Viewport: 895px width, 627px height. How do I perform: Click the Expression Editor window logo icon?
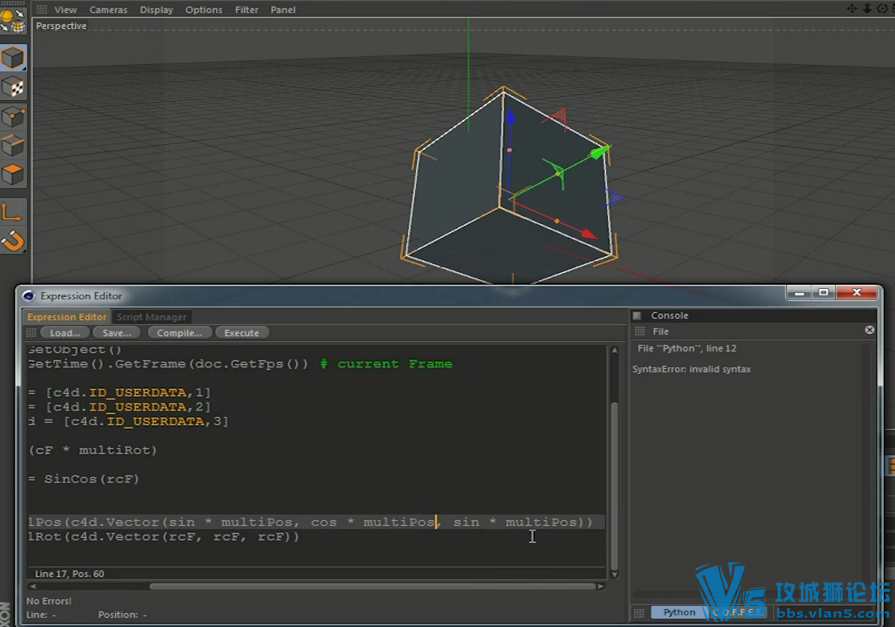point(29,296)
